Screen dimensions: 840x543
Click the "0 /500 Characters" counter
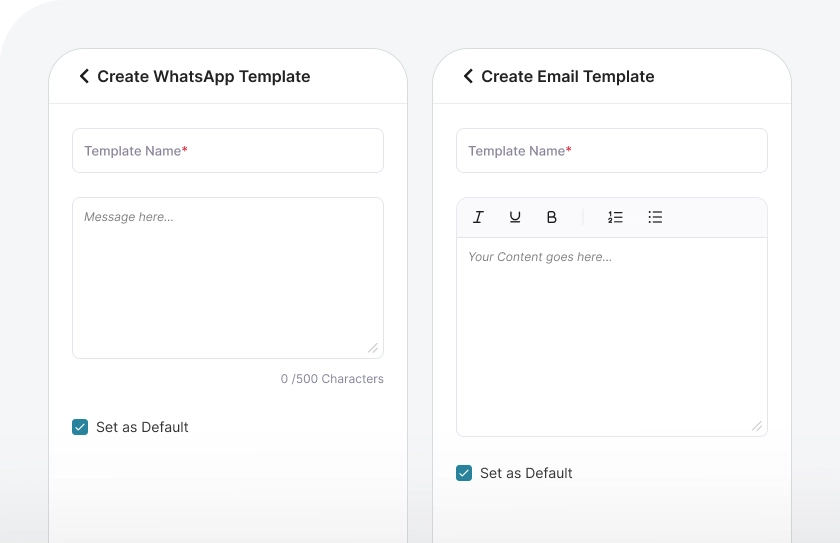[332, 379]
